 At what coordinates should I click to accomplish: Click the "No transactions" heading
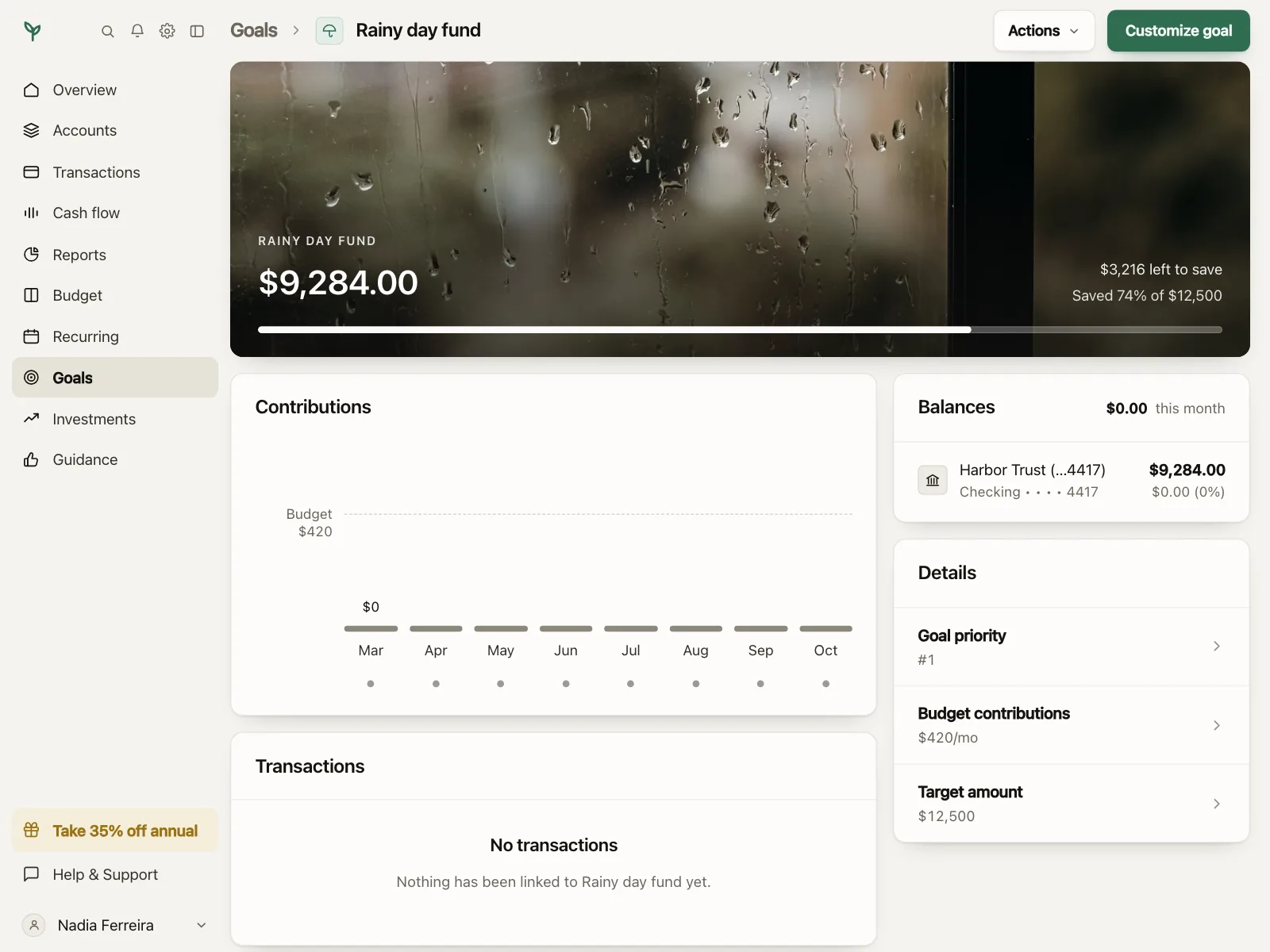(554, 845)
